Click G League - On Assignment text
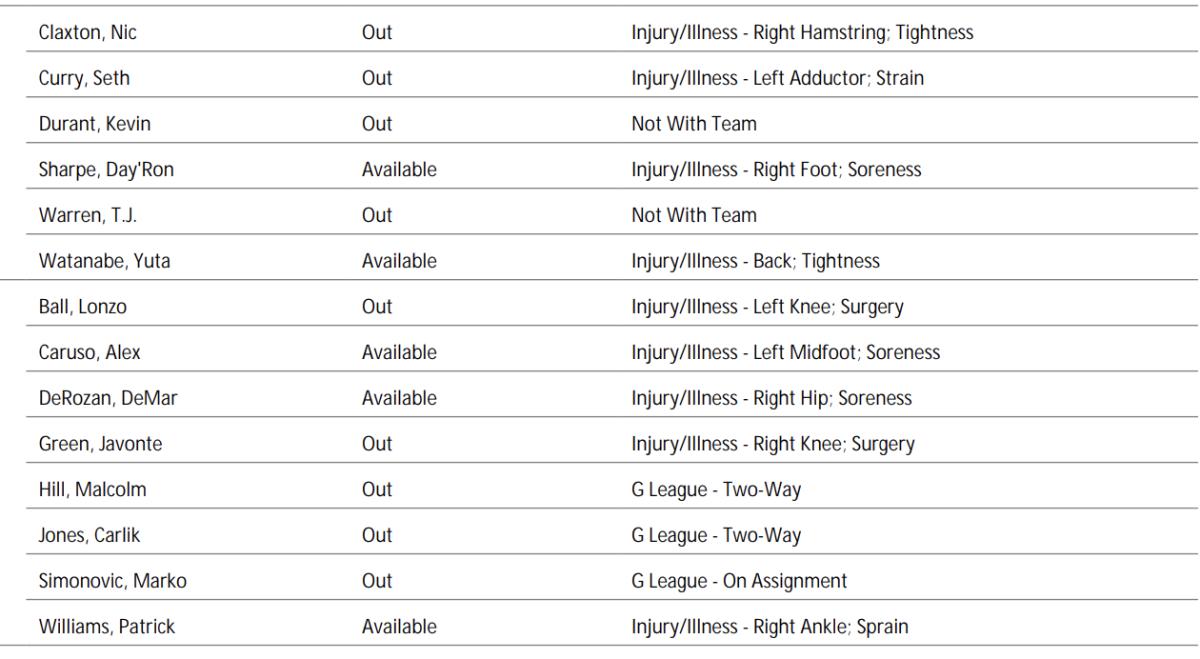This screenshot has width=1200, height=659. click(x=739, y=581)
